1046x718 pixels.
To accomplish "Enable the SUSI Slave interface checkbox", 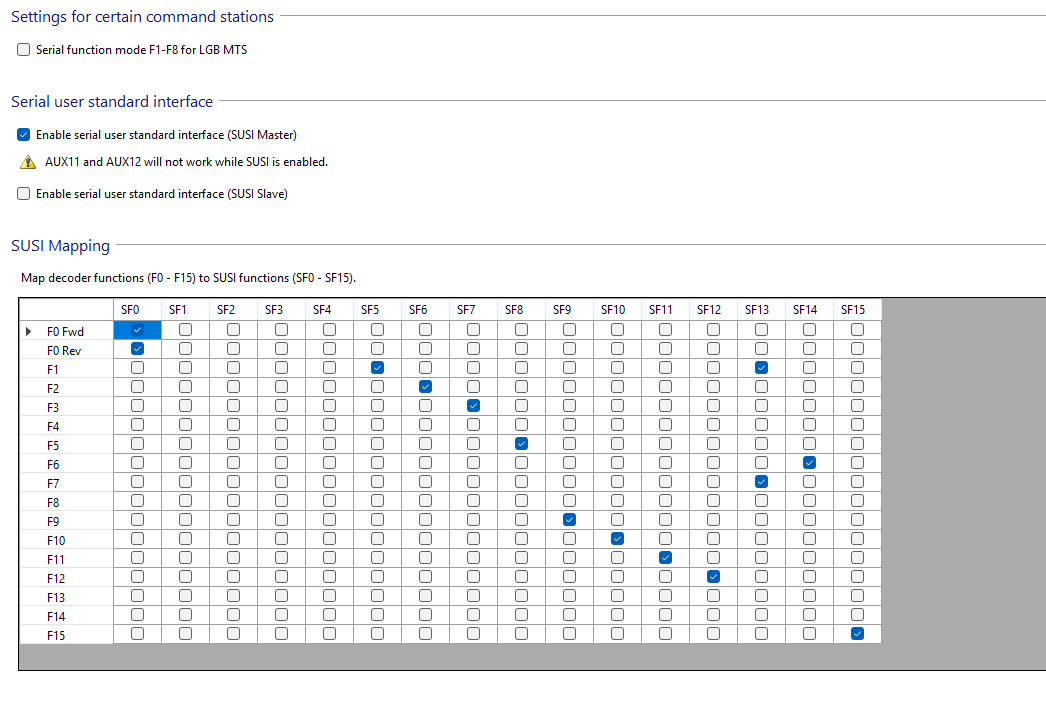I will pos(24,194).
